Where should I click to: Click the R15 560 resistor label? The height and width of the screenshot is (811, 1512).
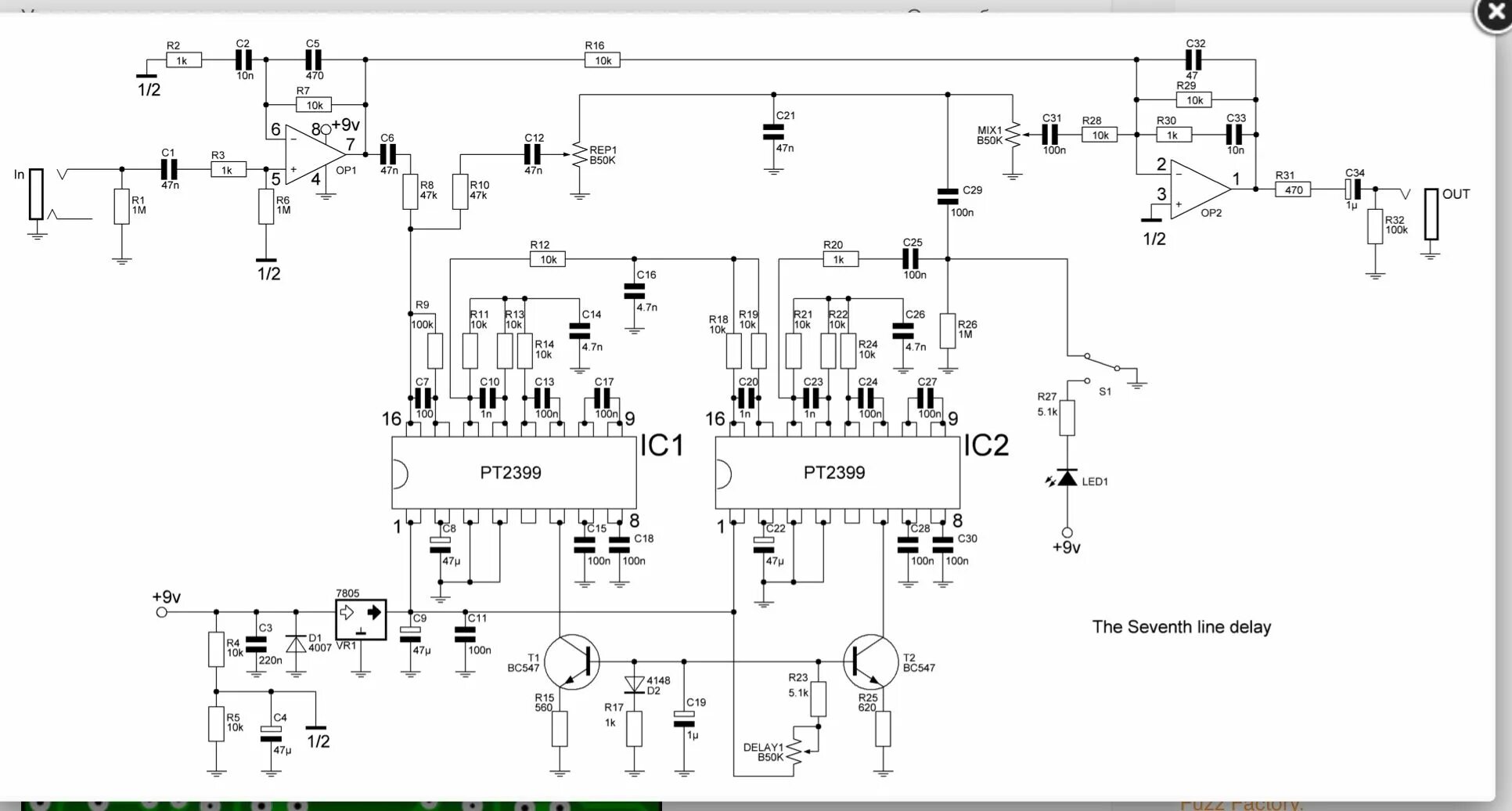pos(544,702)
